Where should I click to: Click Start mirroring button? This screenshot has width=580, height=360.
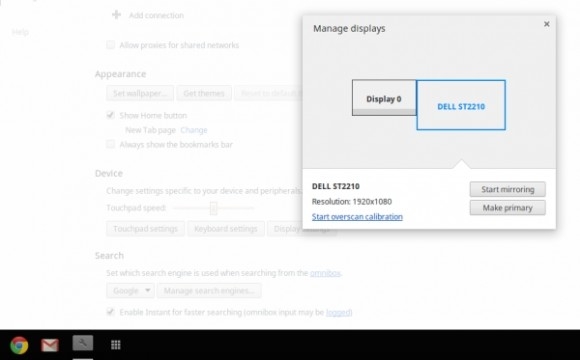point(508,189)
